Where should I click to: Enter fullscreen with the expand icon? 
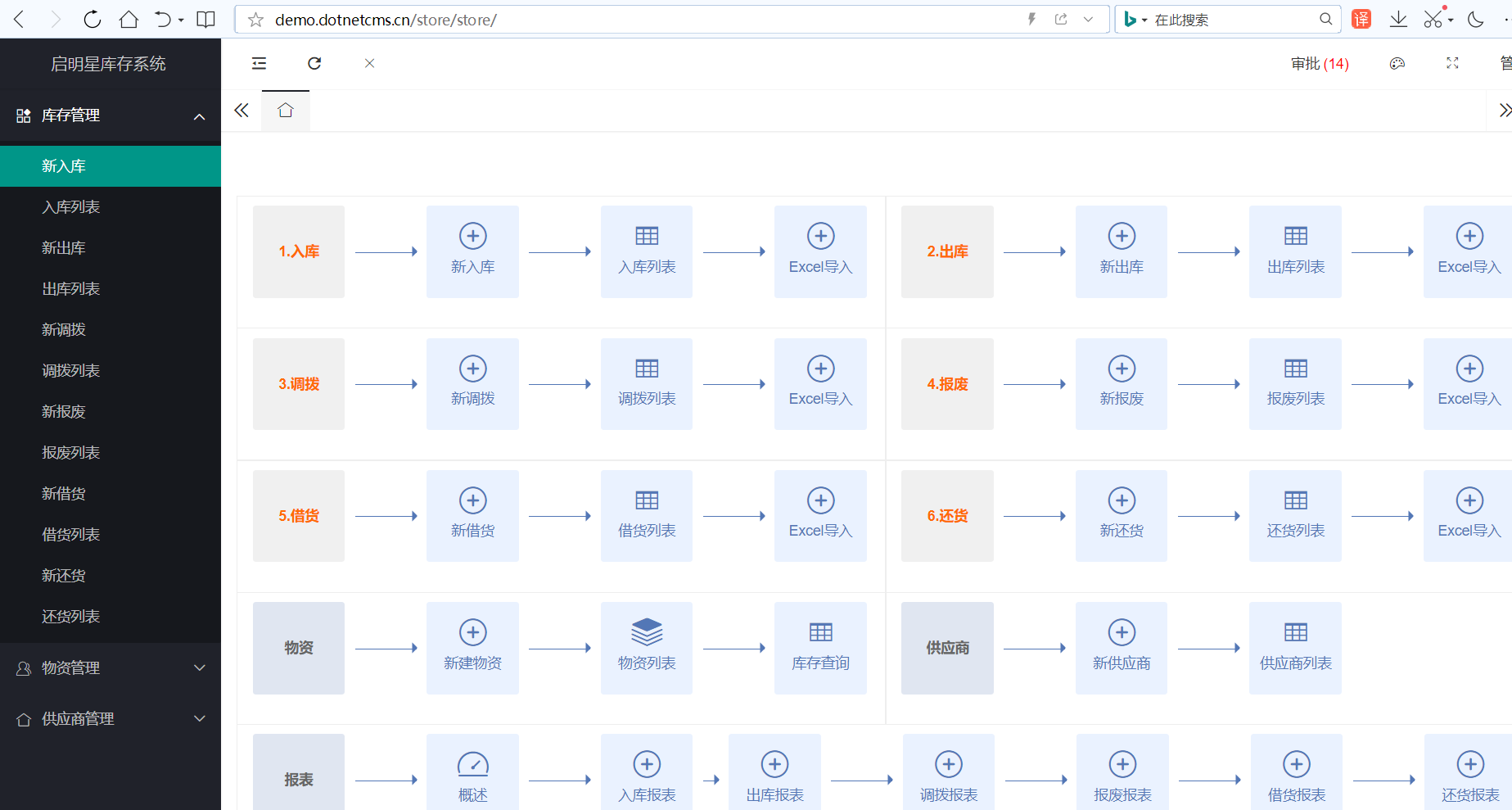pyautogui.click(x=1452, y=63)
